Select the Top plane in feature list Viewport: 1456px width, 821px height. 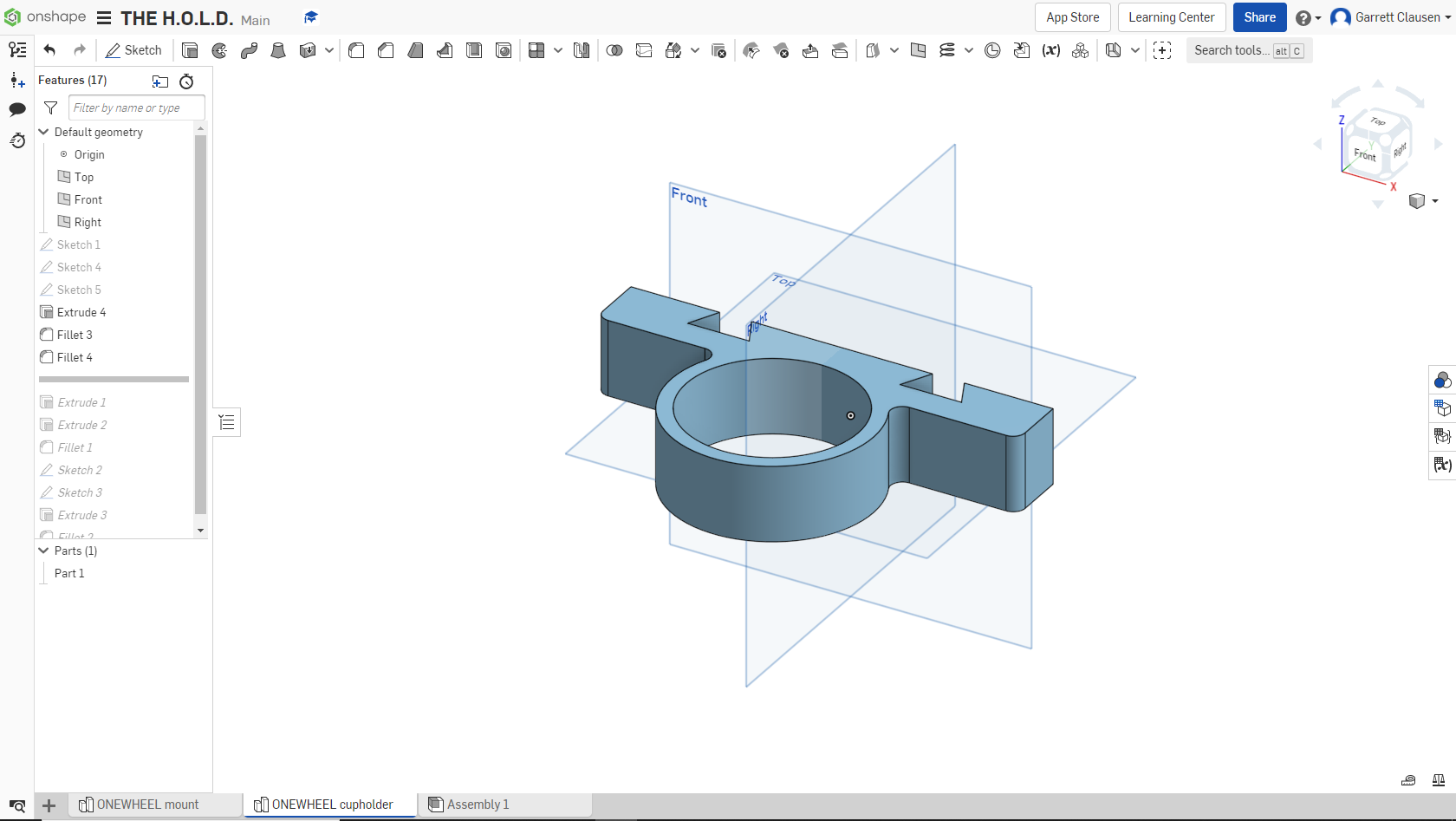pyautogui.click(x=84, y=177)
